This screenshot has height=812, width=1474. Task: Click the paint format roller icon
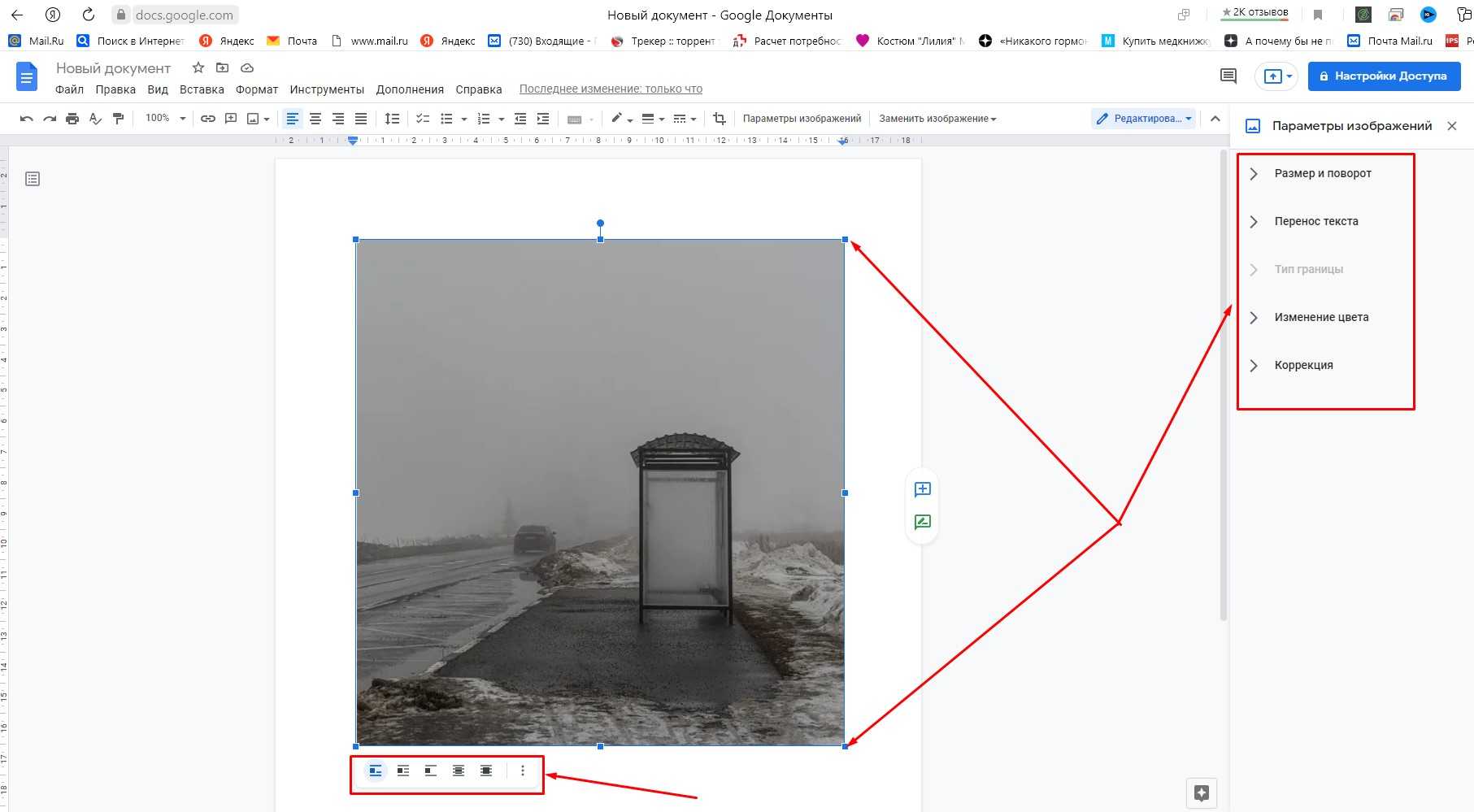119,119
